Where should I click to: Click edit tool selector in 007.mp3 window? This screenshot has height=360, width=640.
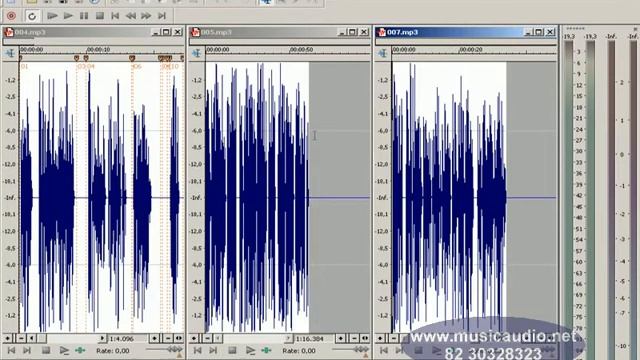coord(382,53)
